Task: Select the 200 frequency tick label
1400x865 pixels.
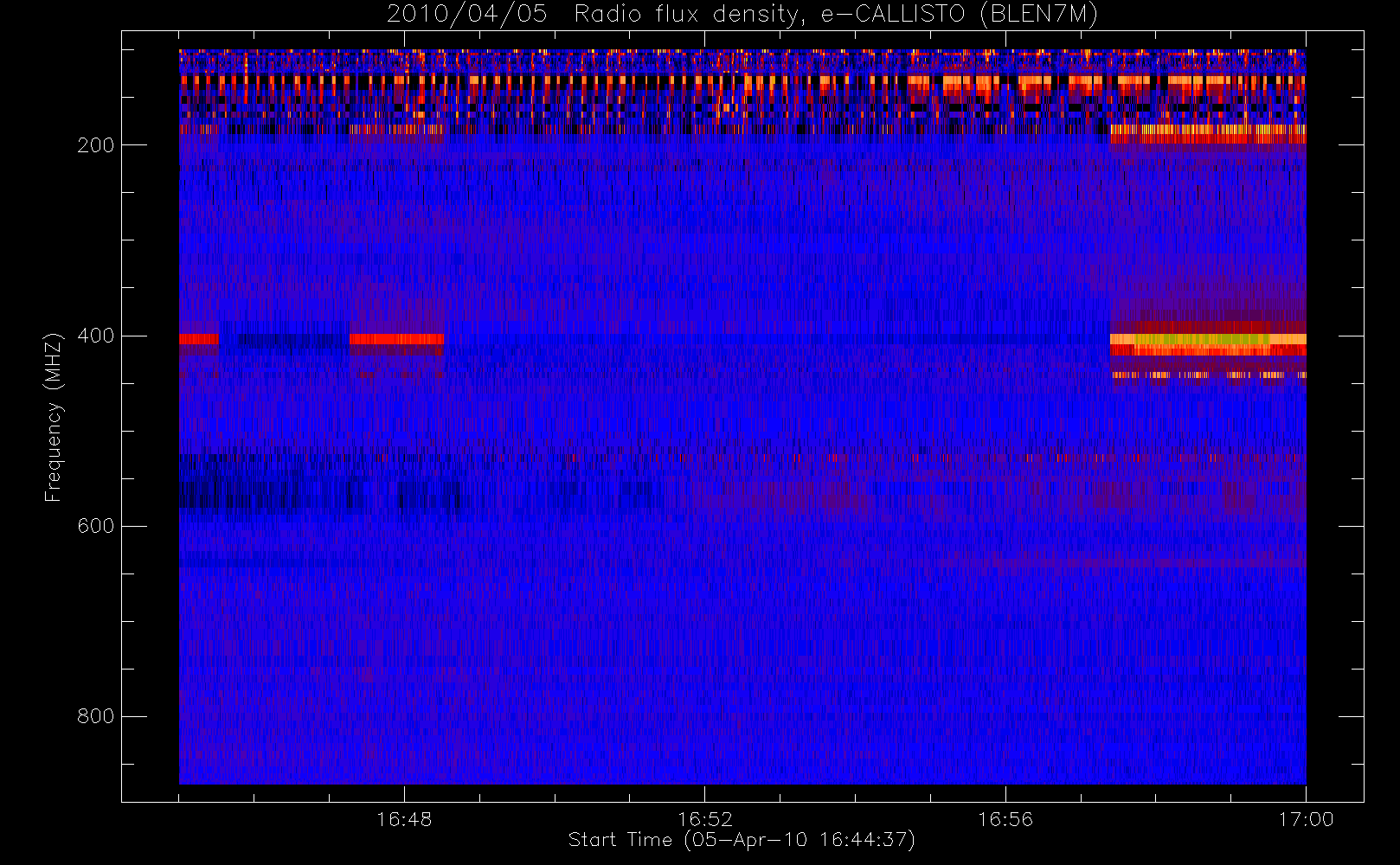Action: 95,145
